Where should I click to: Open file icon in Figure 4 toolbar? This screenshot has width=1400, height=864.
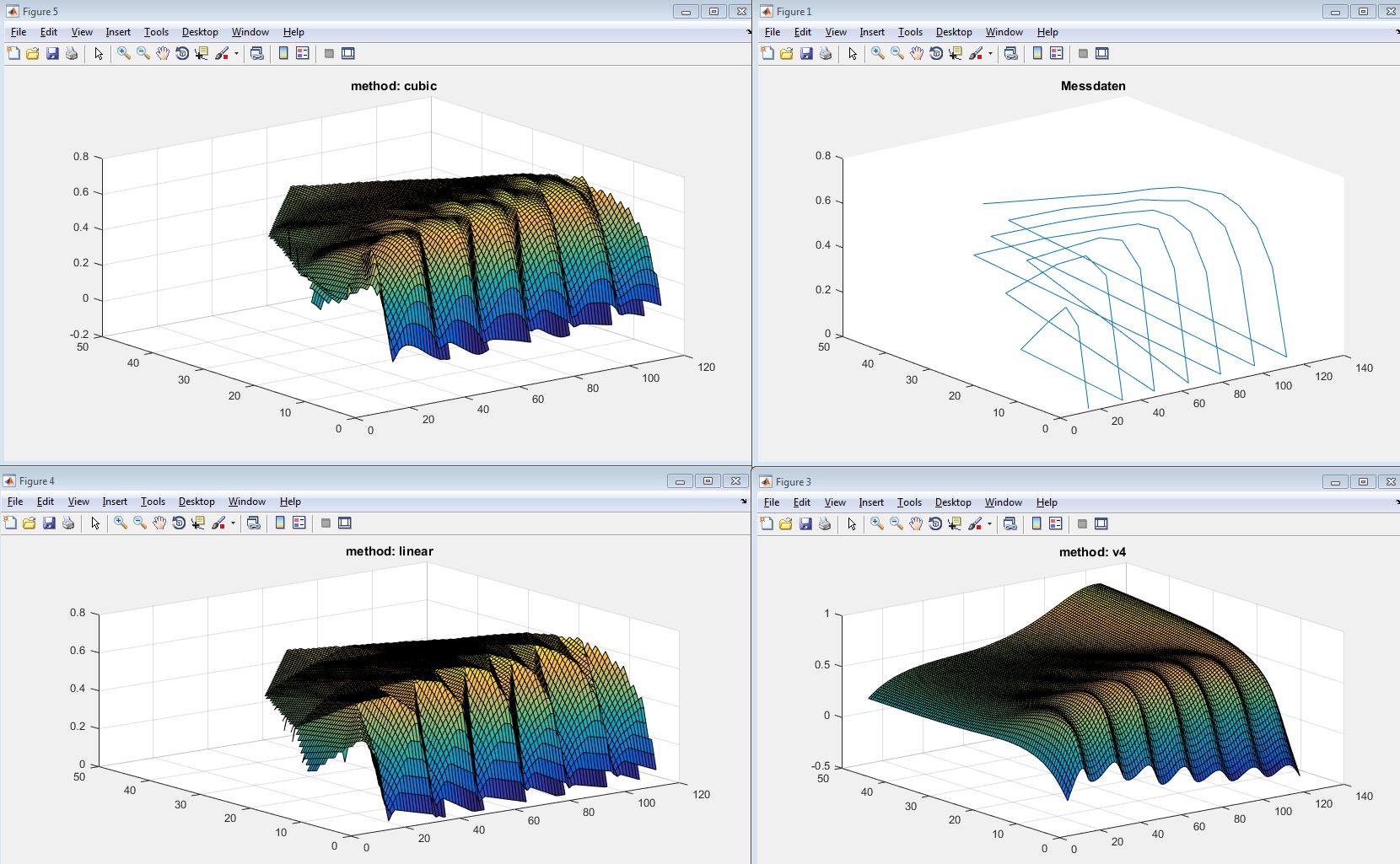[x=30, y=523]
